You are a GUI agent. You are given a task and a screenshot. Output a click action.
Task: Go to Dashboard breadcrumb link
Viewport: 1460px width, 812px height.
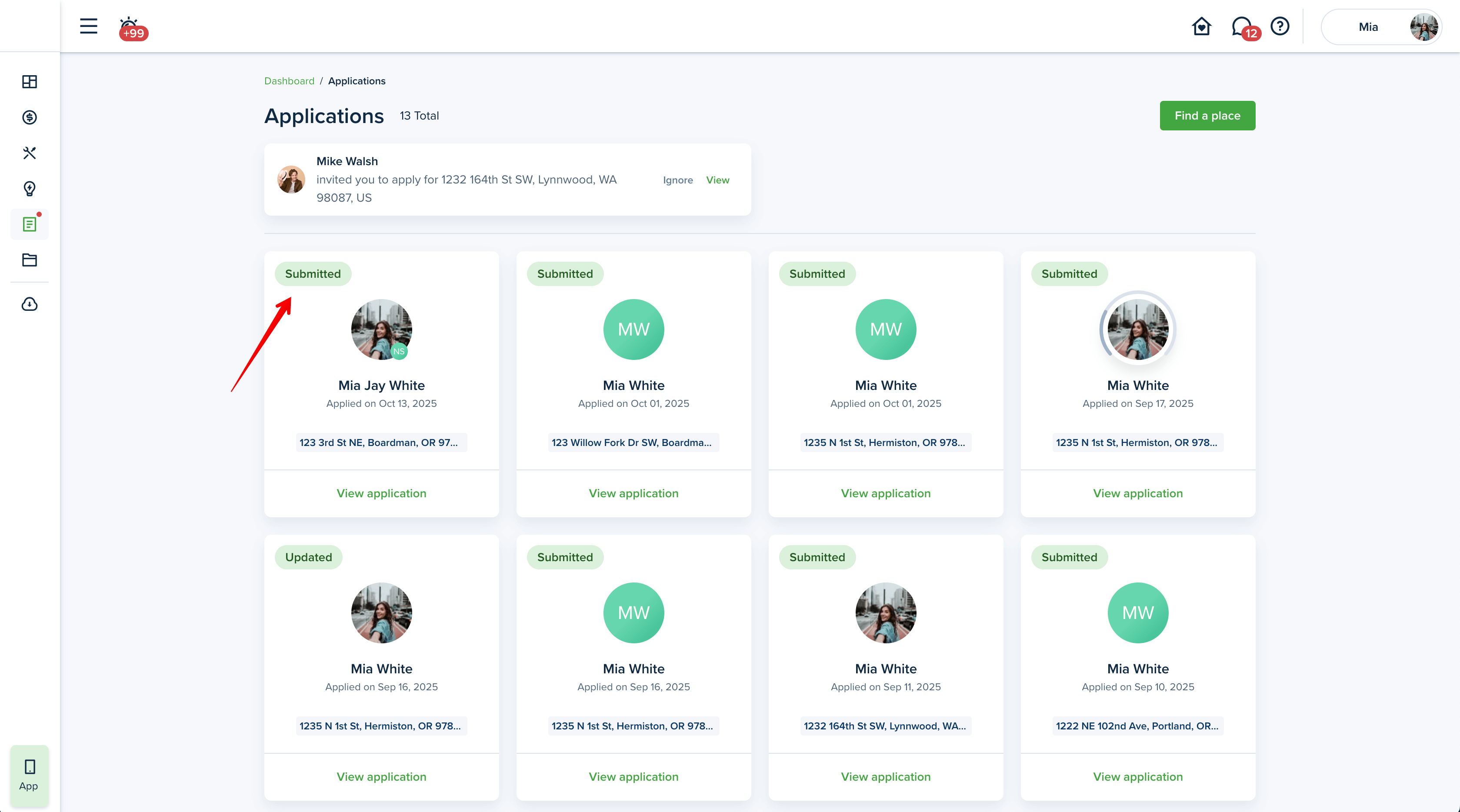289,81
